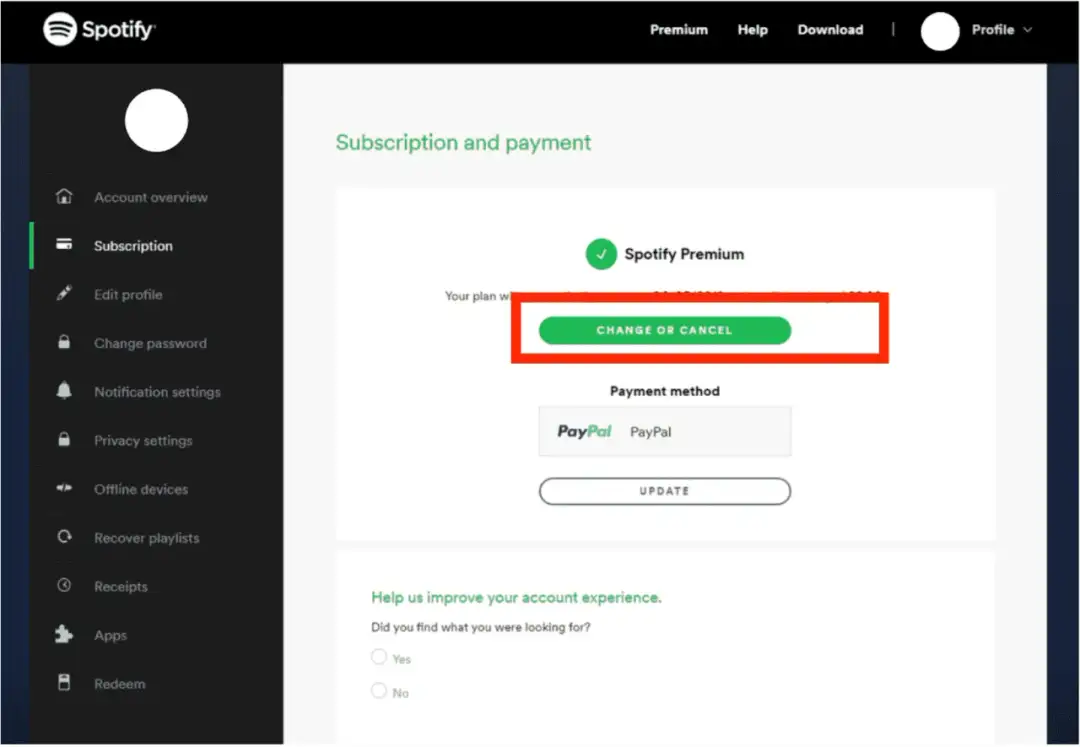Select the card icon next to Subscription
Image resolution: width=1080 pixels, height=747 pixels.
pos(64,245)
